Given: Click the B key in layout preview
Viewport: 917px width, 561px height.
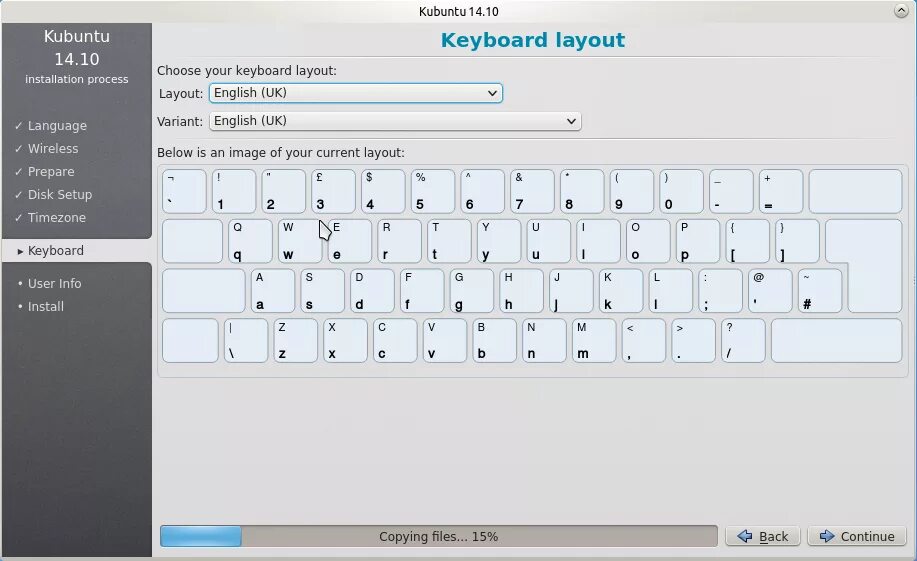Looking at the screenshot, I should click(495, 340).
